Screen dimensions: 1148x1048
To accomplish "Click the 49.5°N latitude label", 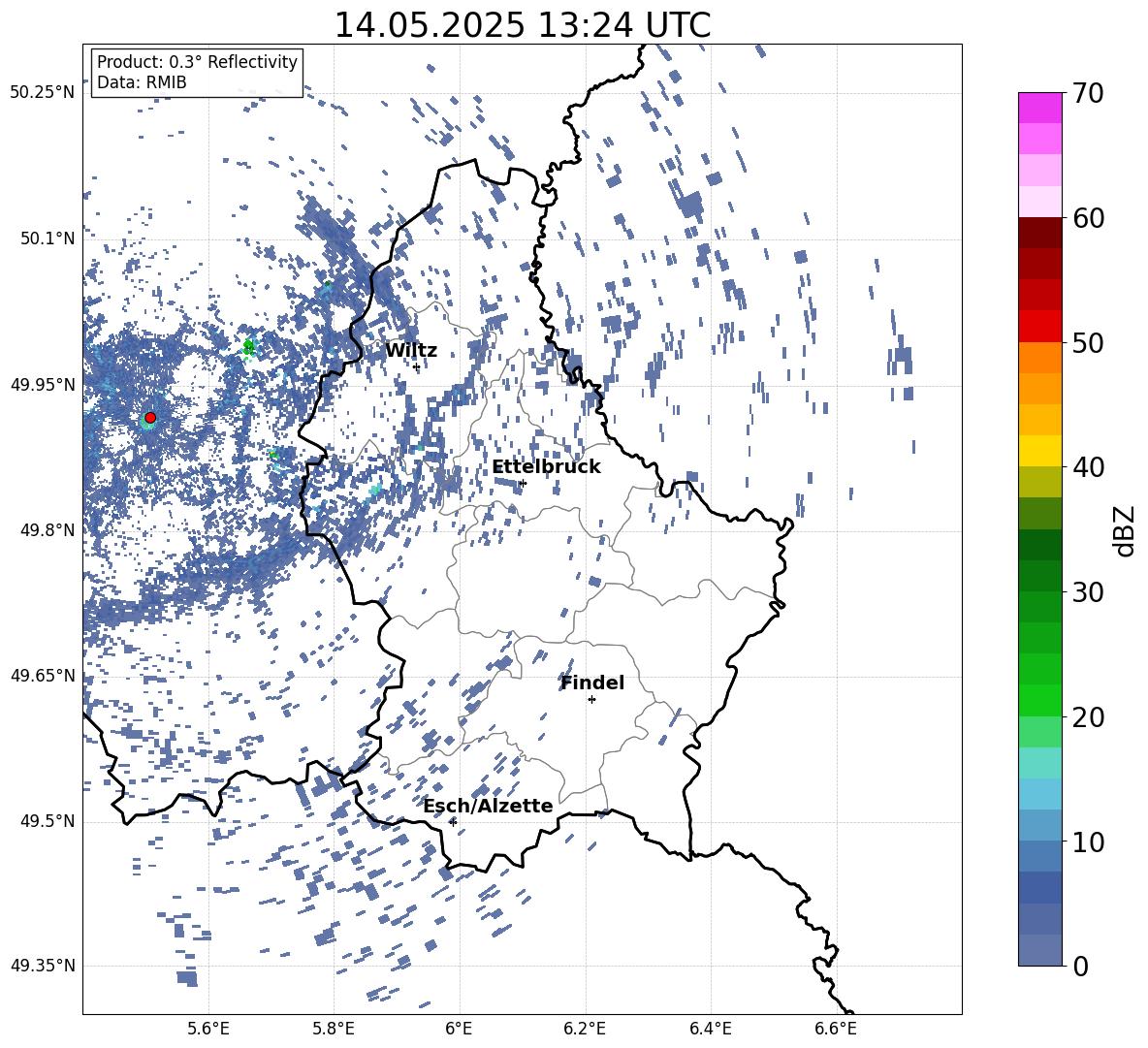I will (48, 821).
